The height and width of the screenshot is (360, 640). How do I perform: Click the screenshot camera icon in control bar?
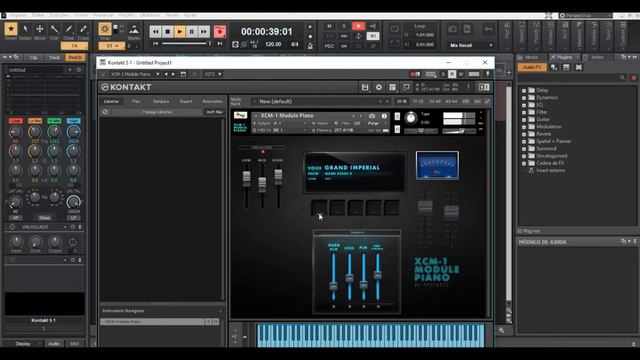[x=453, y=29]
